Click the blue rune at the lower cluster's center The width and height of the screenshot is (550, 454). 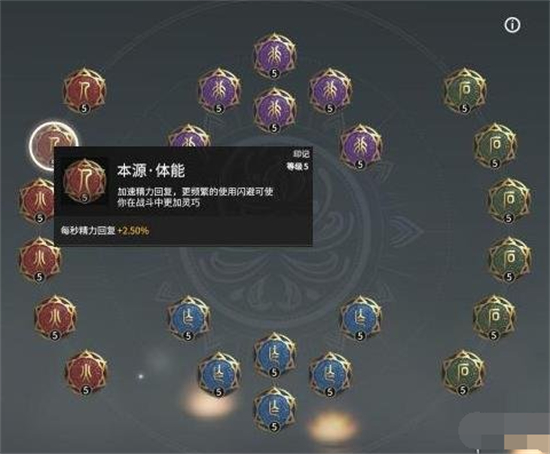point(275,355)
